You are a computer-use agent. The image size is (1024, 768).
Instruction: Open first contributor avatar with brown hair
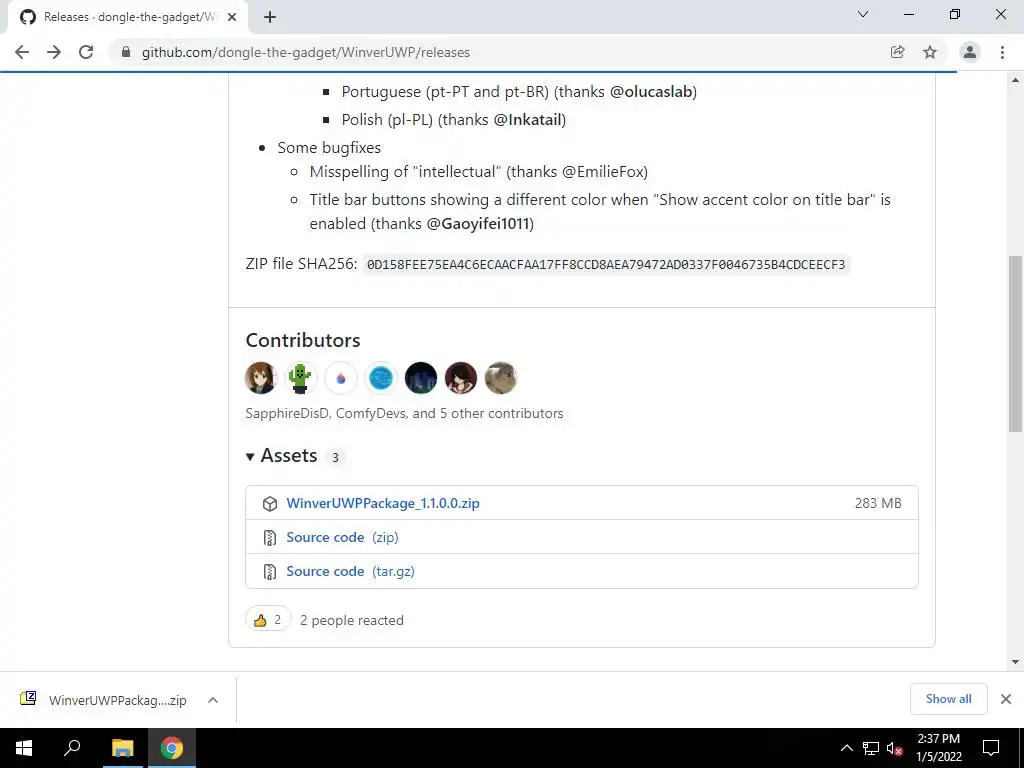click(261, 378)
